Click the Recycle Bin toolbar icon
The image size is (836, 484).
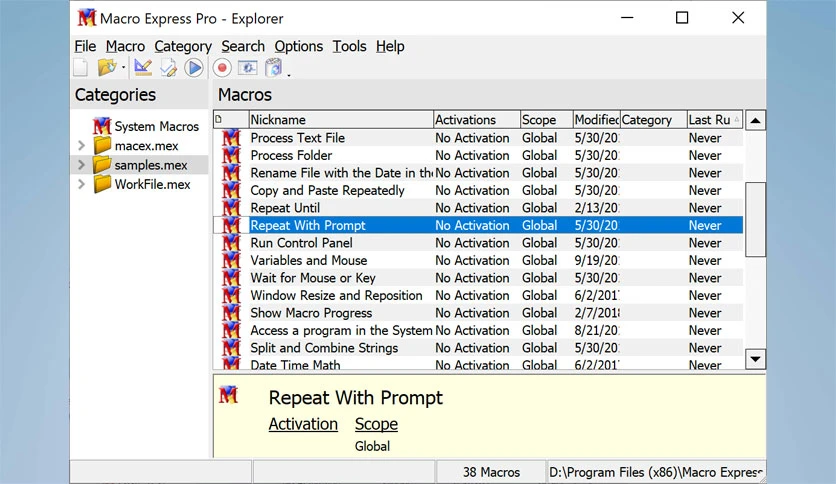274,68
